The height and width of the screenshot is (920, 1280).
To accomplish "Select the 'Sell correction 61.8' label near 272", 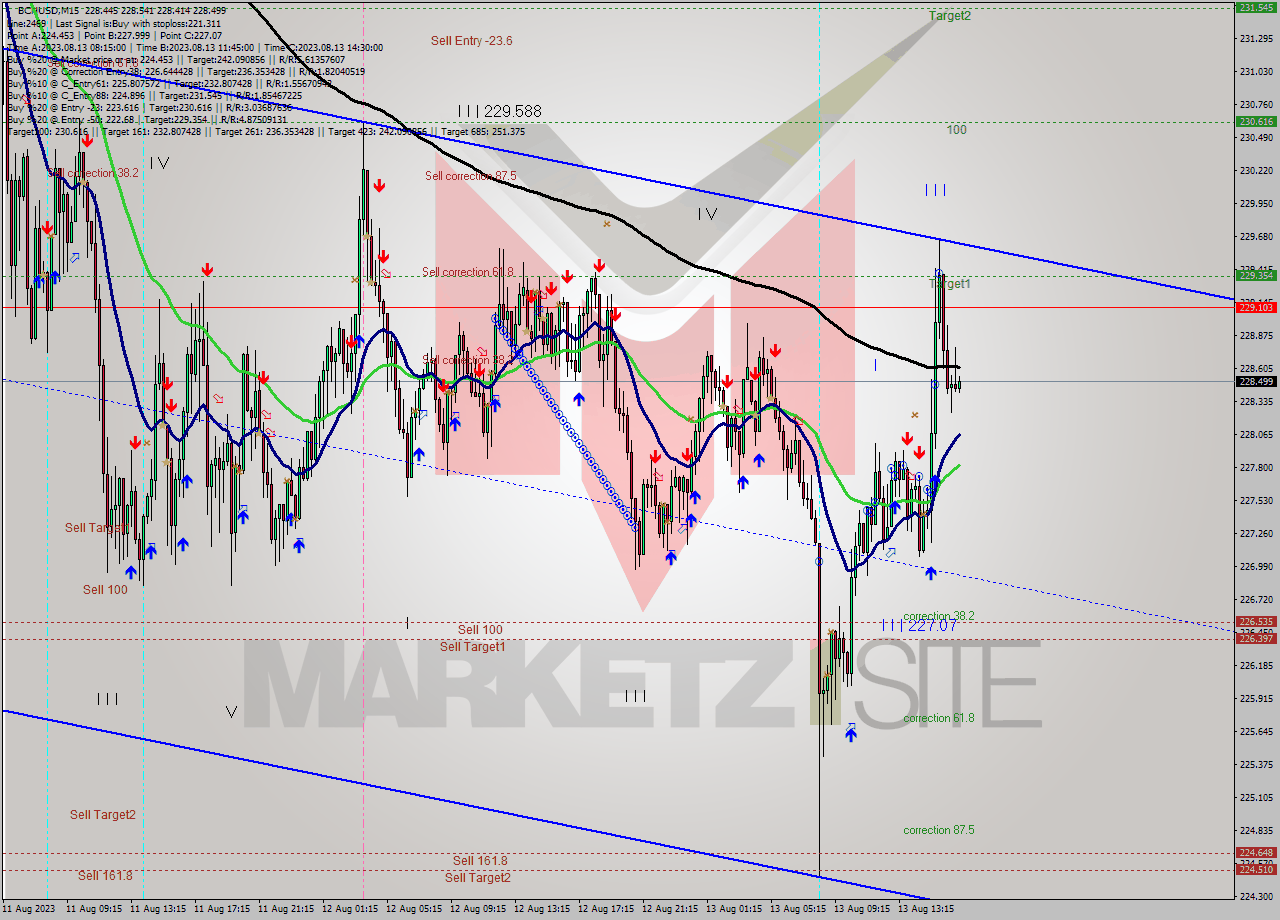I will [468, 272].
